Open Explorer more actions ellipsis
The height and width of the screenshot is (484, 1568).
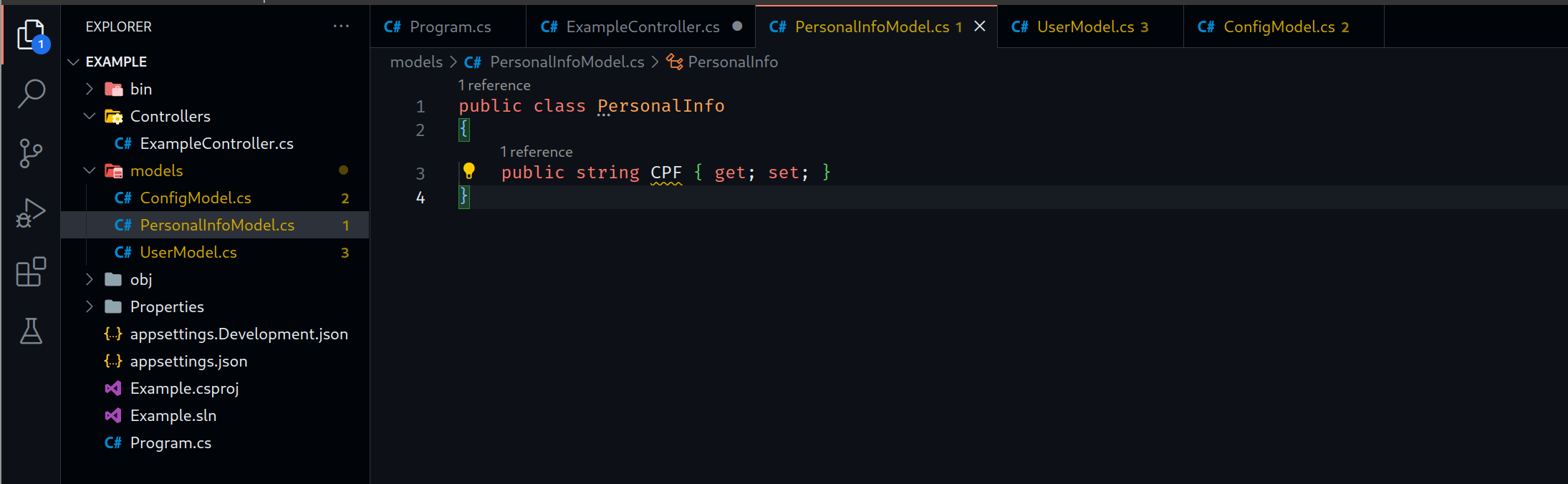tap(341, 26)
